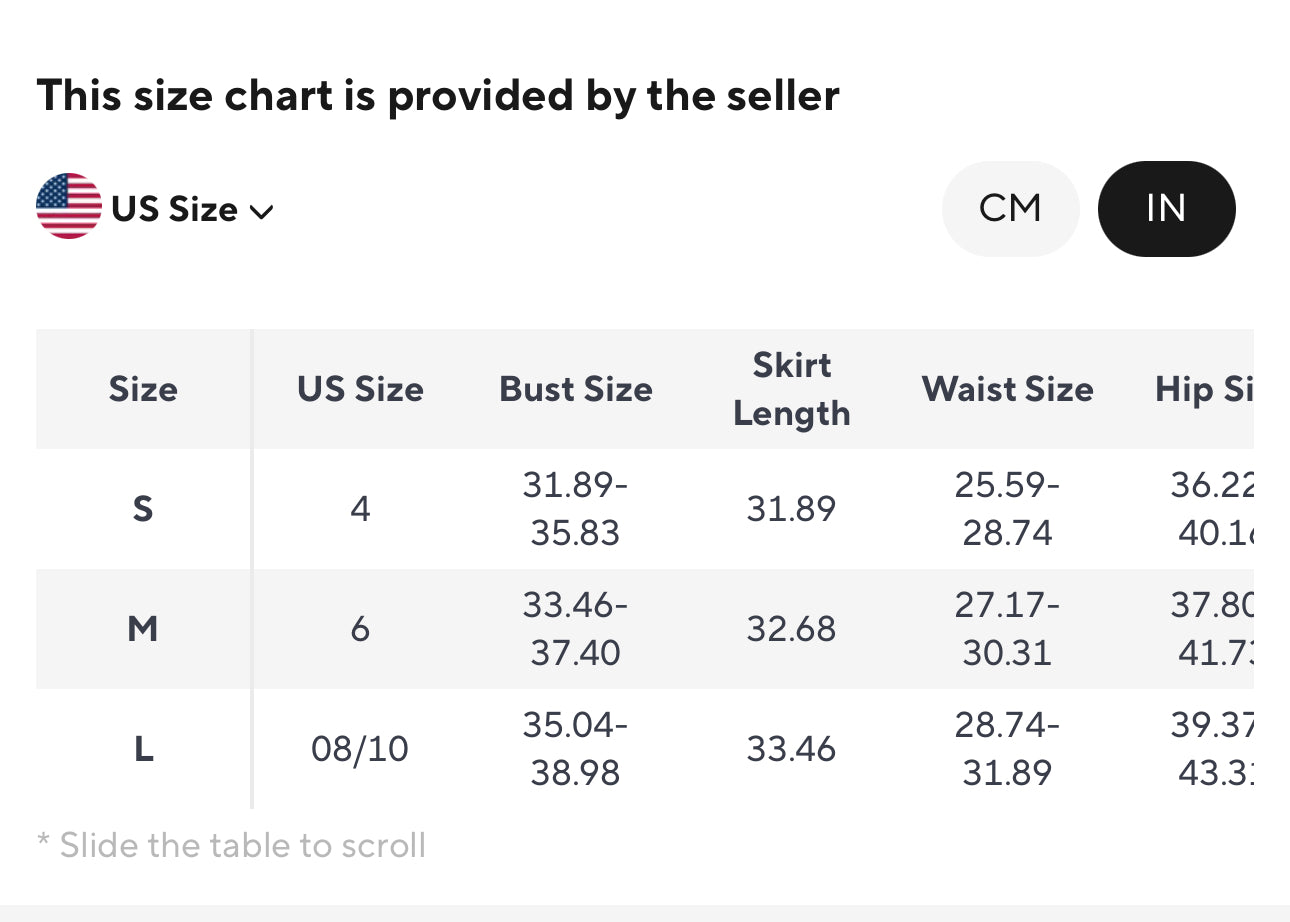
Task: Click the US flag icon
Action: (69, 206)
